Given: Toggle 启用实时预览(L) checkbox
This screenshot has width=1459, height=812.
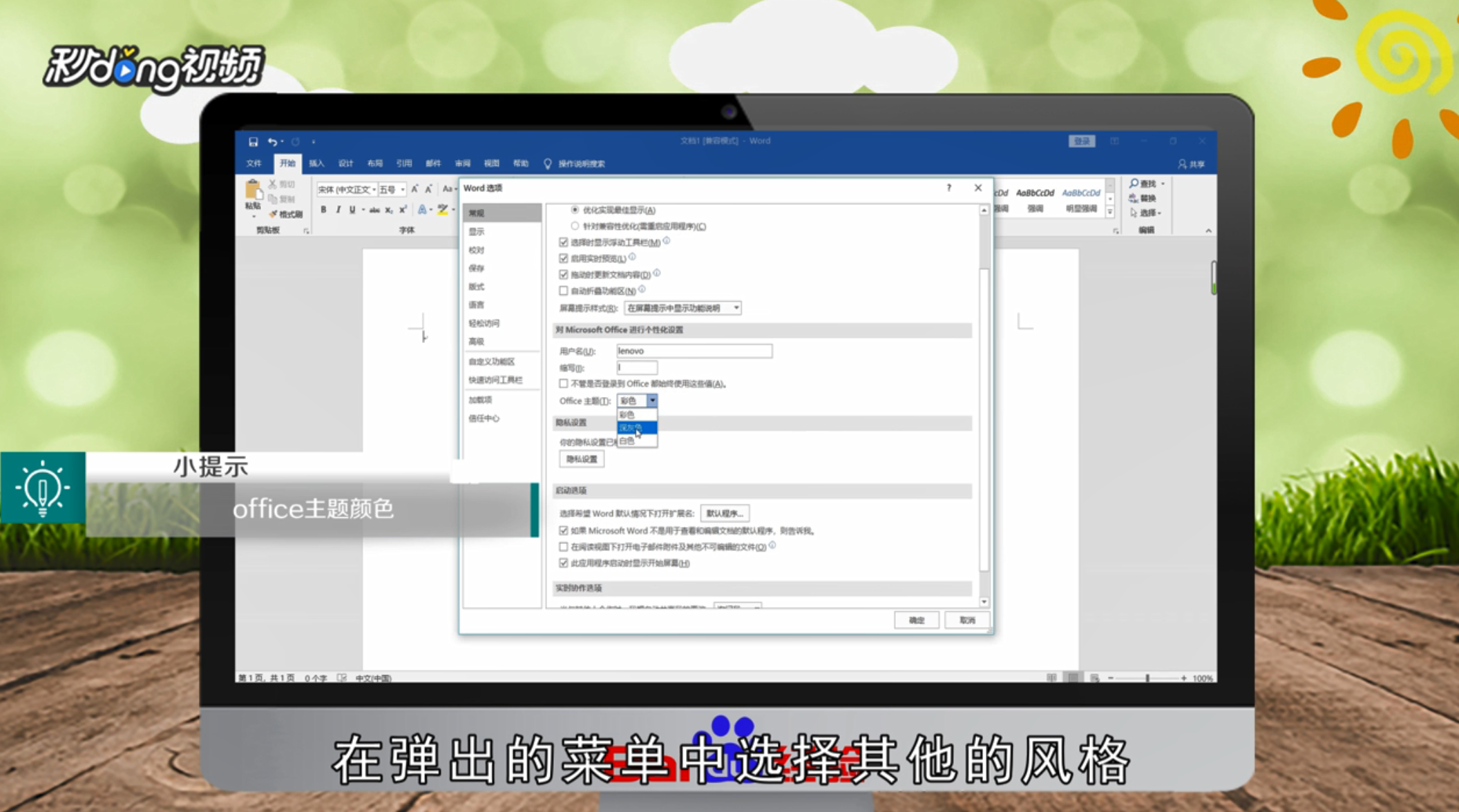Looking at the screenshot, I should (x=564, y=258).
